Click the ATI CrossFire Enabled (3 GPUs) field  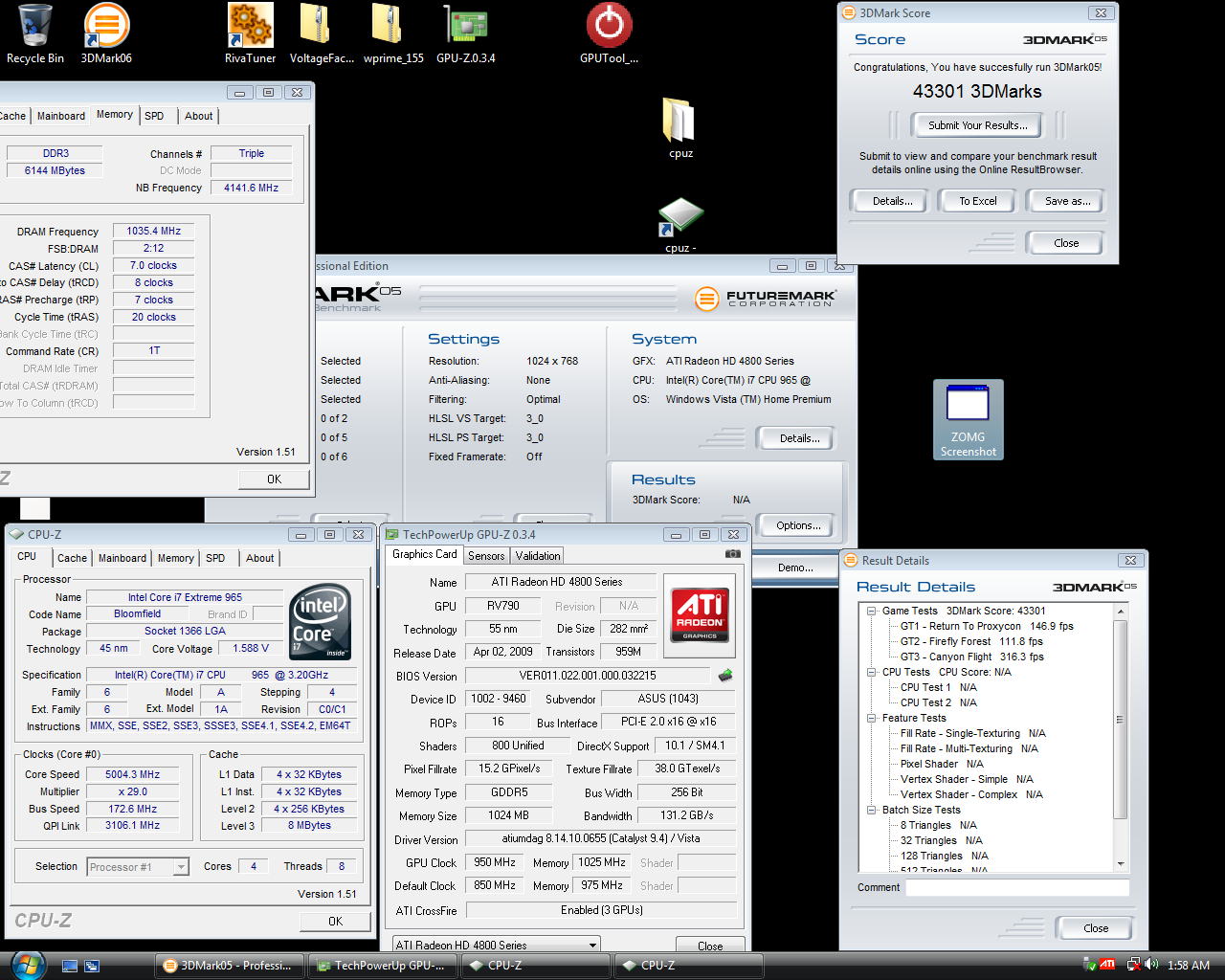click(x=601, y=910)
